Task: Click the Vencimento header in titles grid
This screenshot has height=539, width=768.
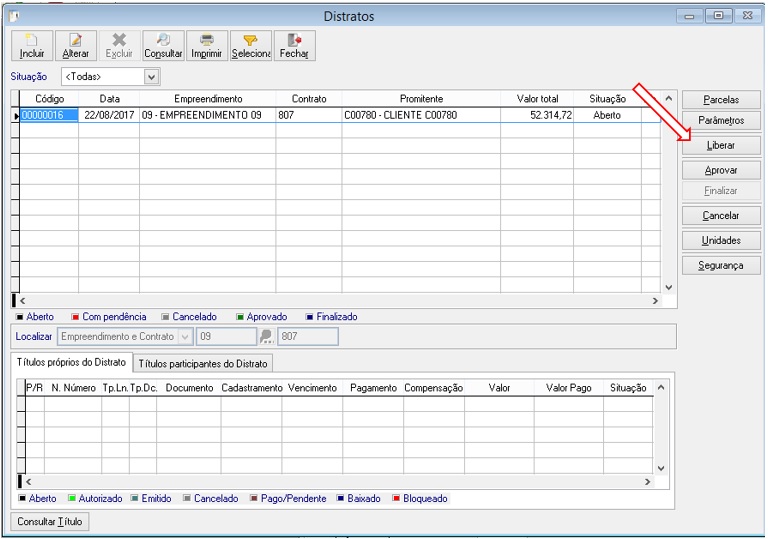Action: tap(312, 388)
